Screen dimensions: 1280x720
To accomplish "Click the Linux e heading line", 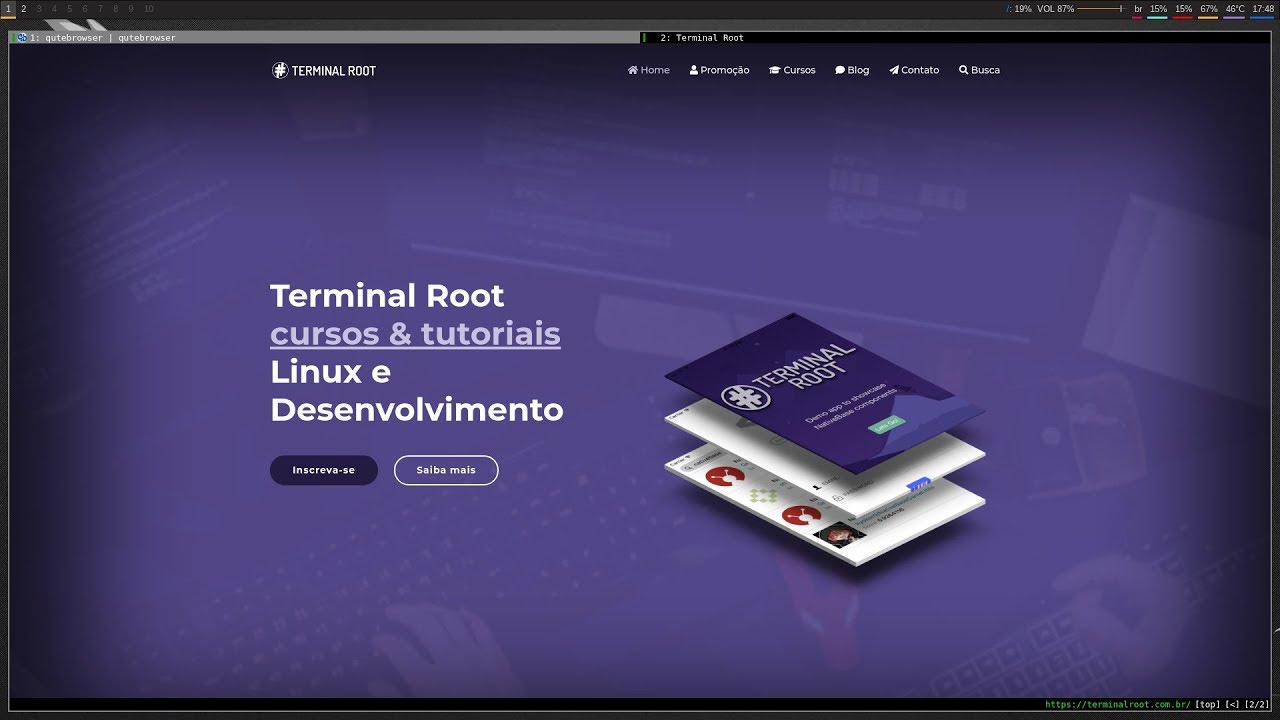I will tap(330, 372).
